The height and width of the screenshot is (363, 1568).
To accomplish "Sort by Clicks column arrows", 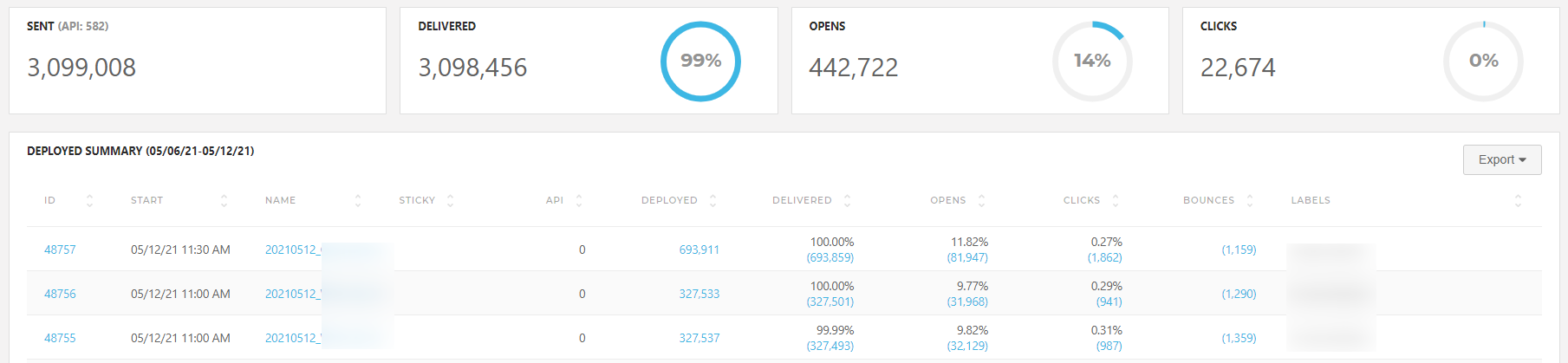I will click(1115, 201).
